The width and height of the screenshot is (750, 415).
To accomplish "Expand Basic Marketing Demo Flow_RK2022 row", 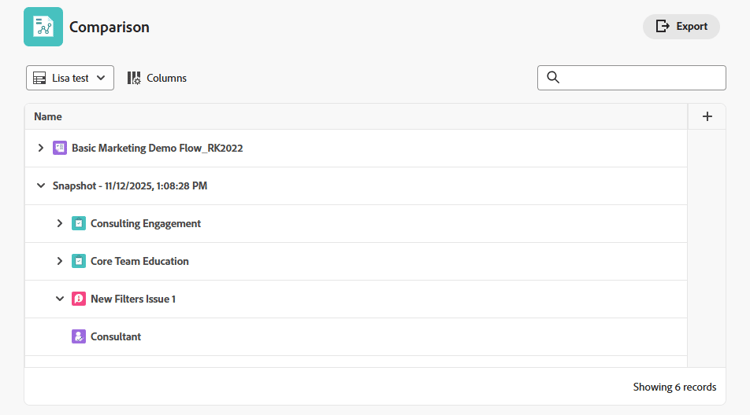I will (41, 148).
